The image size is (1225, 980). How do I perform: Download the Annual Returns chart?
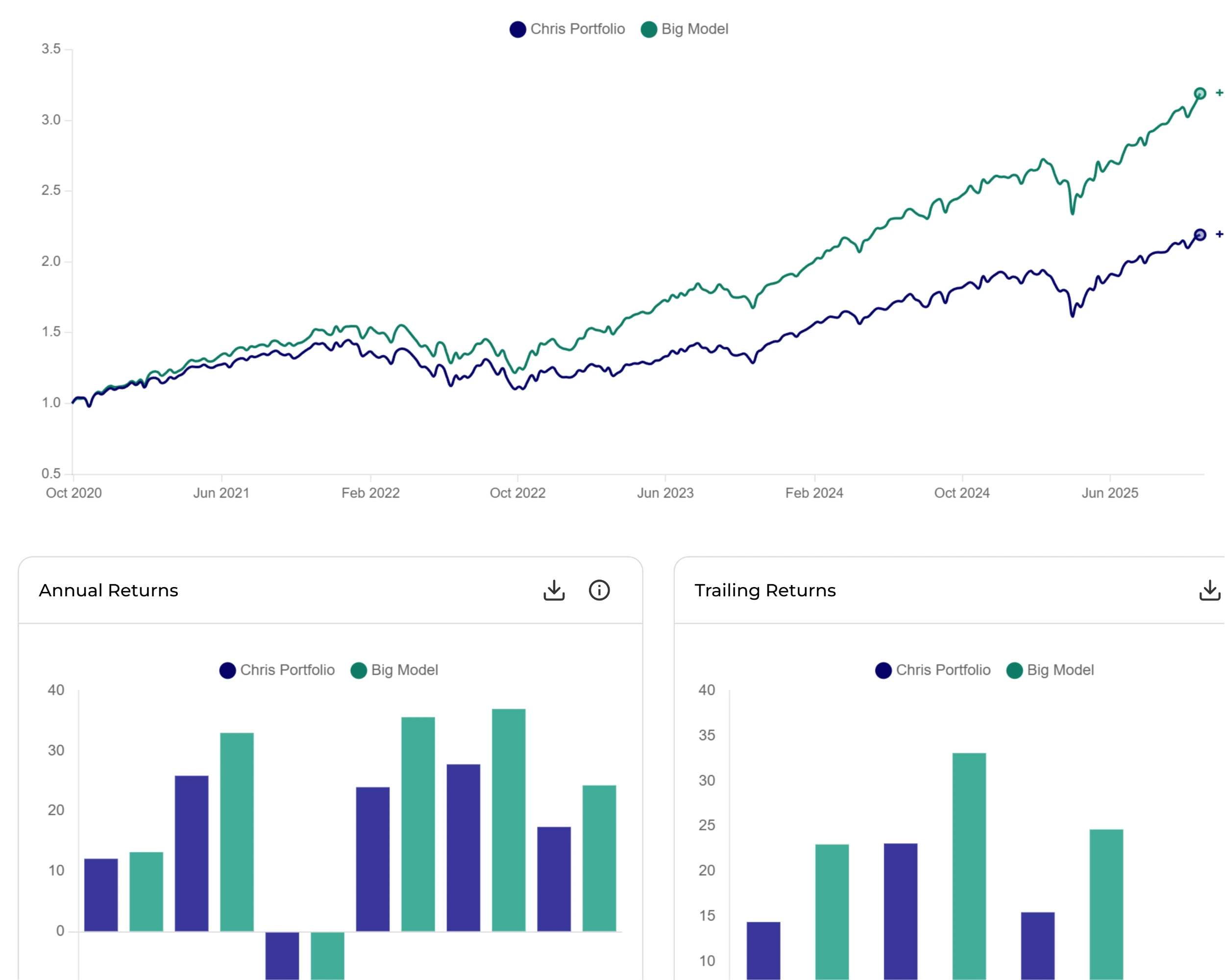554,591
